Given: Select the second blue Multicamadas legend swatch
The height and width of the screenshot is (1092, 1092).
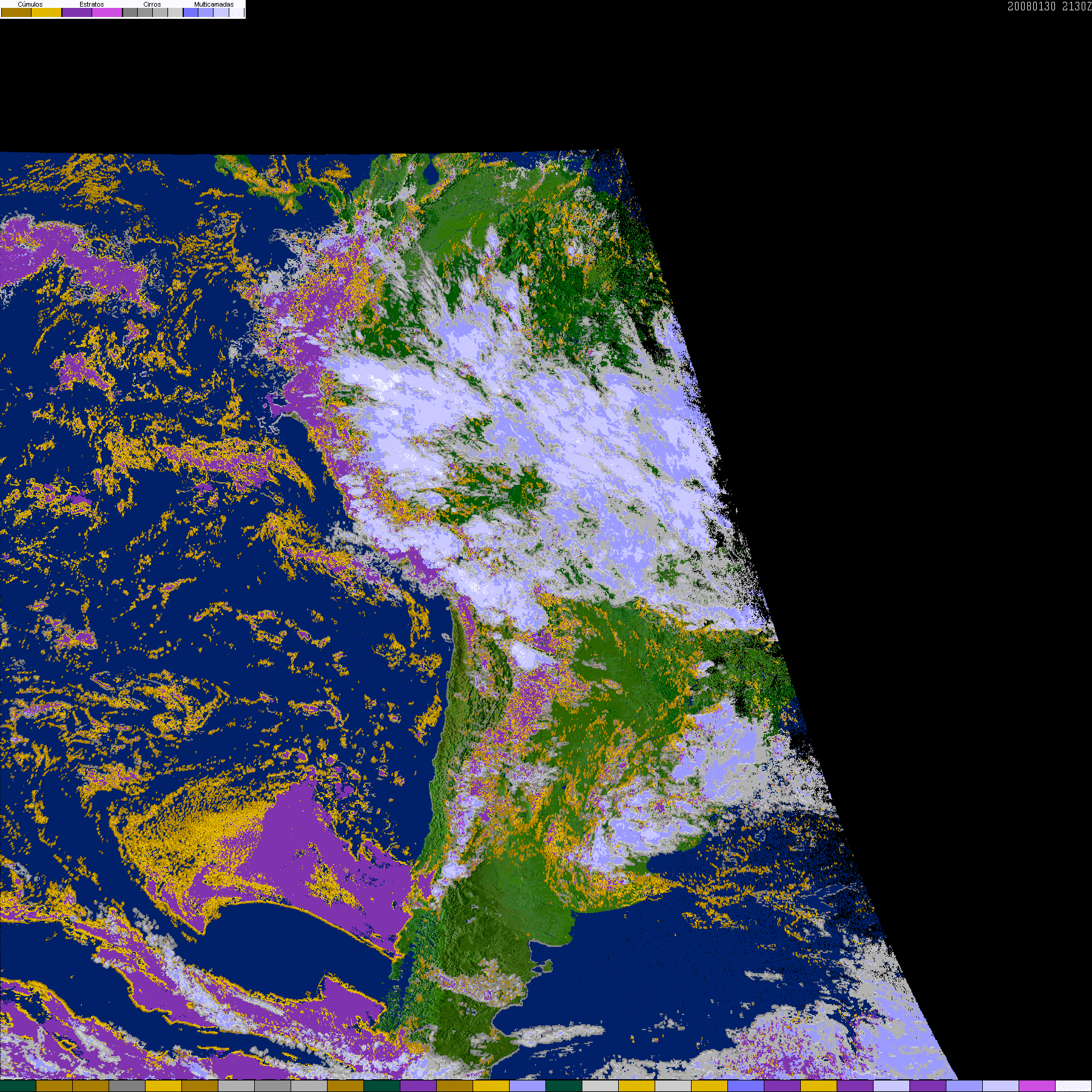Looking at the screenshot, I should 206,13.
